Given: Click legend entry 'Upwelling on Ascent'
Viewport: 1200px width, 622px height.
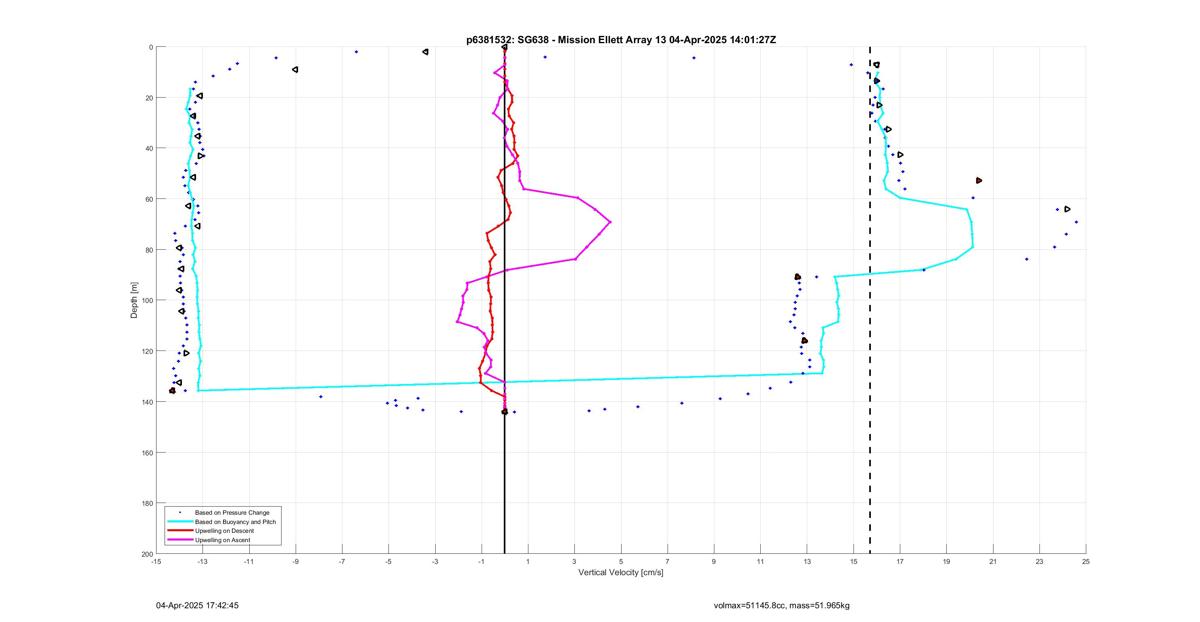Looking at the screenshot, I should (x=224, y=539).
